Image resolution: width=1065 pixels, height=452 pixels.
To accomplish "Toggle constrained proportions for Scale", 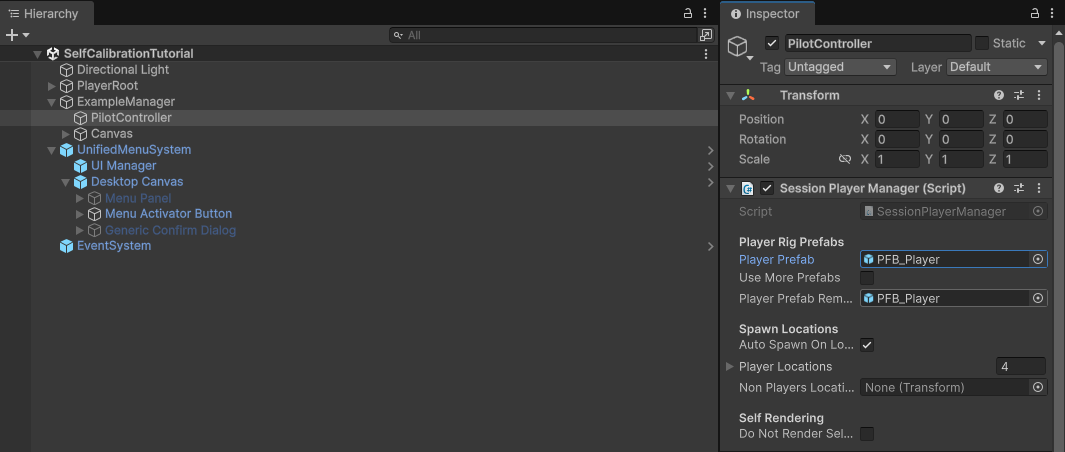I will [x=845, y=159].
